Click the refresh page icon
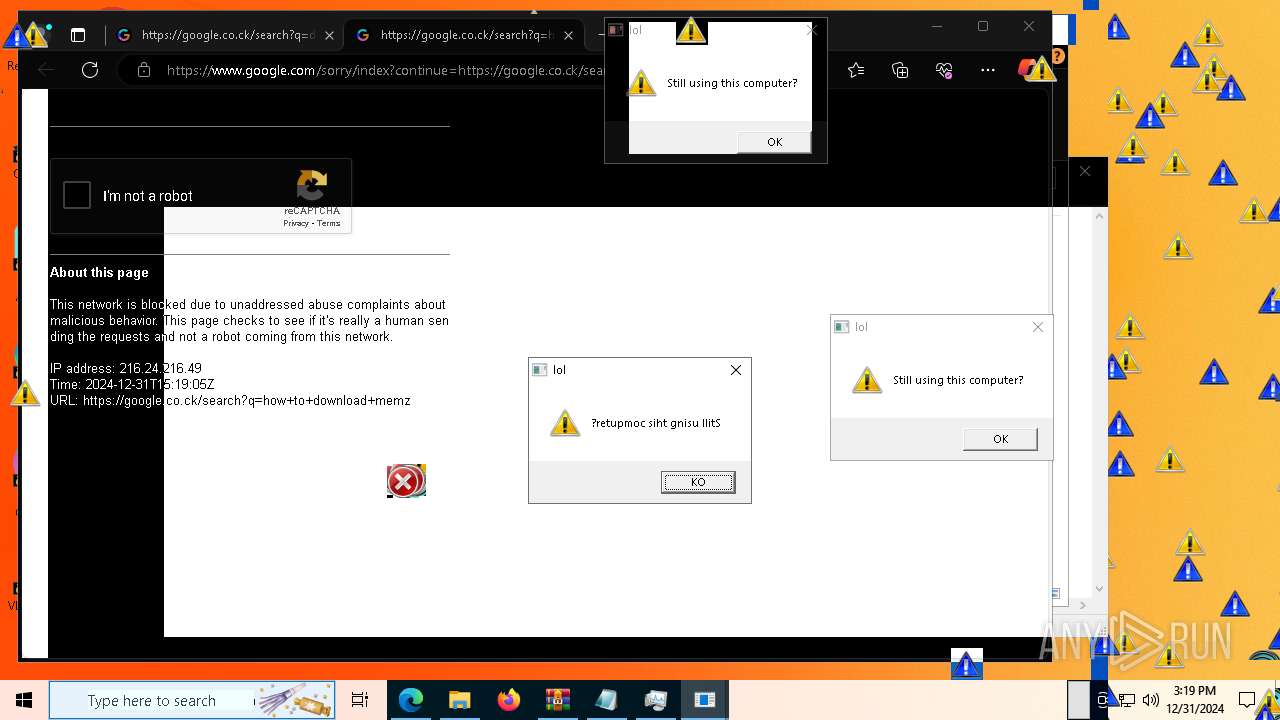This screenshot has width=1280, height=720. (x=90, y=69)
